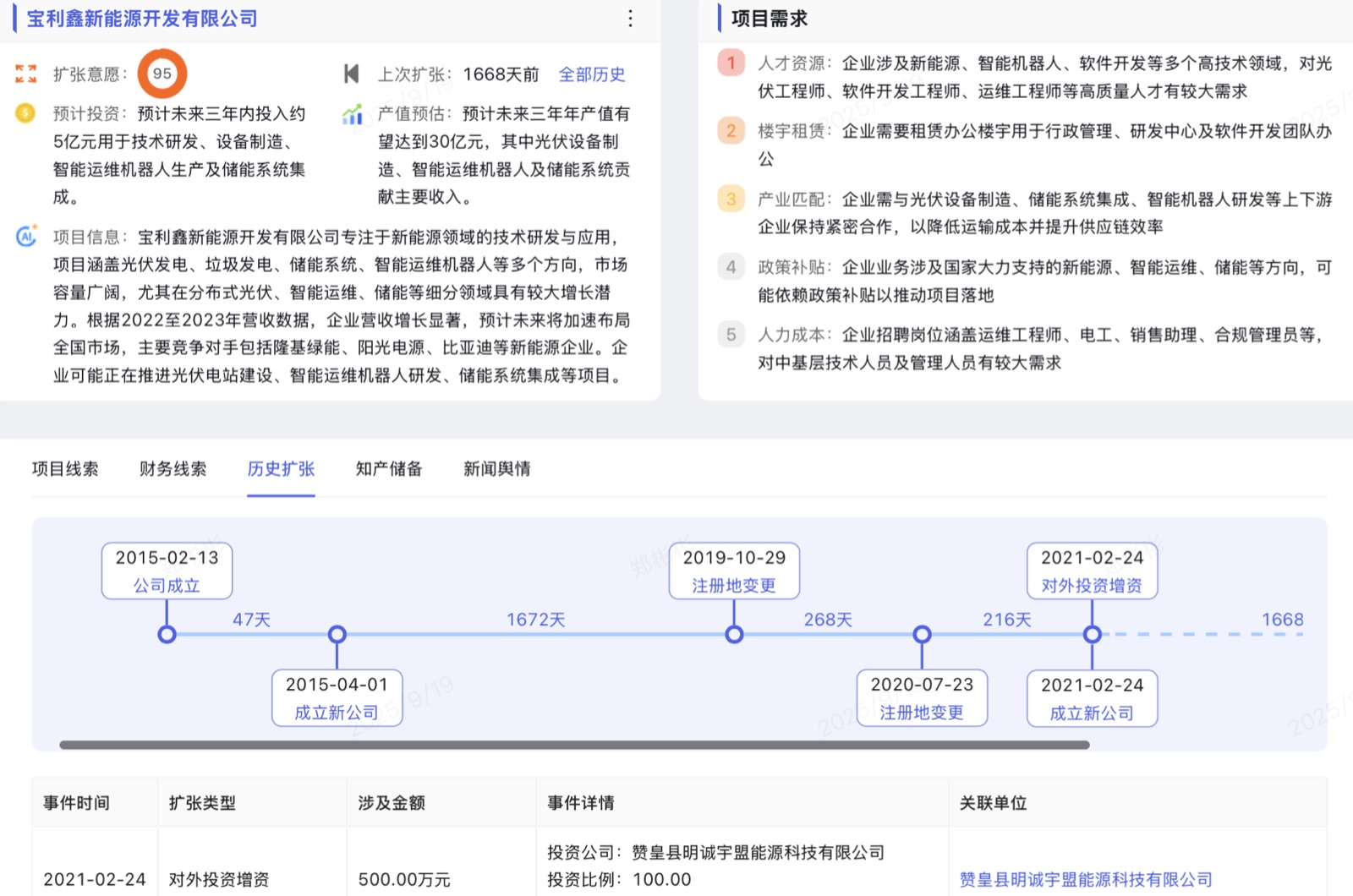1353x896 pixels.
Task: Open the 赞皇县明诚宇盟能源科技有限公司 link in 关联单位 column
Action: [1086, 880]
